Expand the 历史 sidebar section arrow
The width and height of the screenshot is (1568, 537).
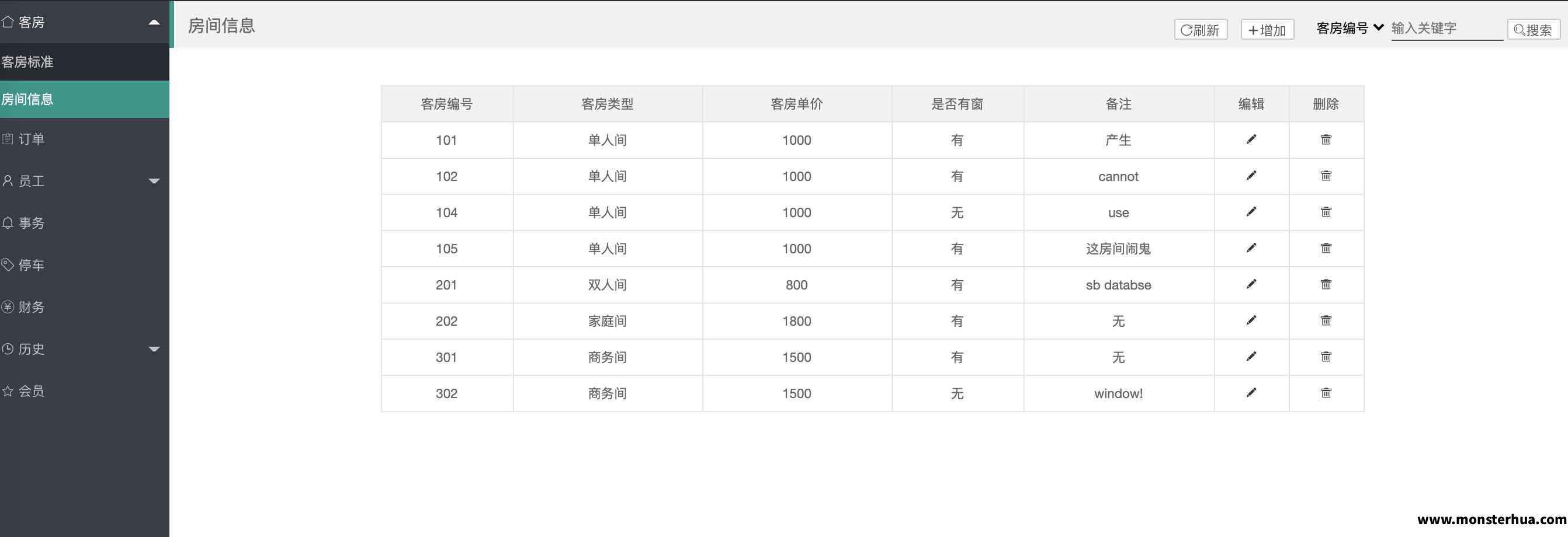click(154, 349)
